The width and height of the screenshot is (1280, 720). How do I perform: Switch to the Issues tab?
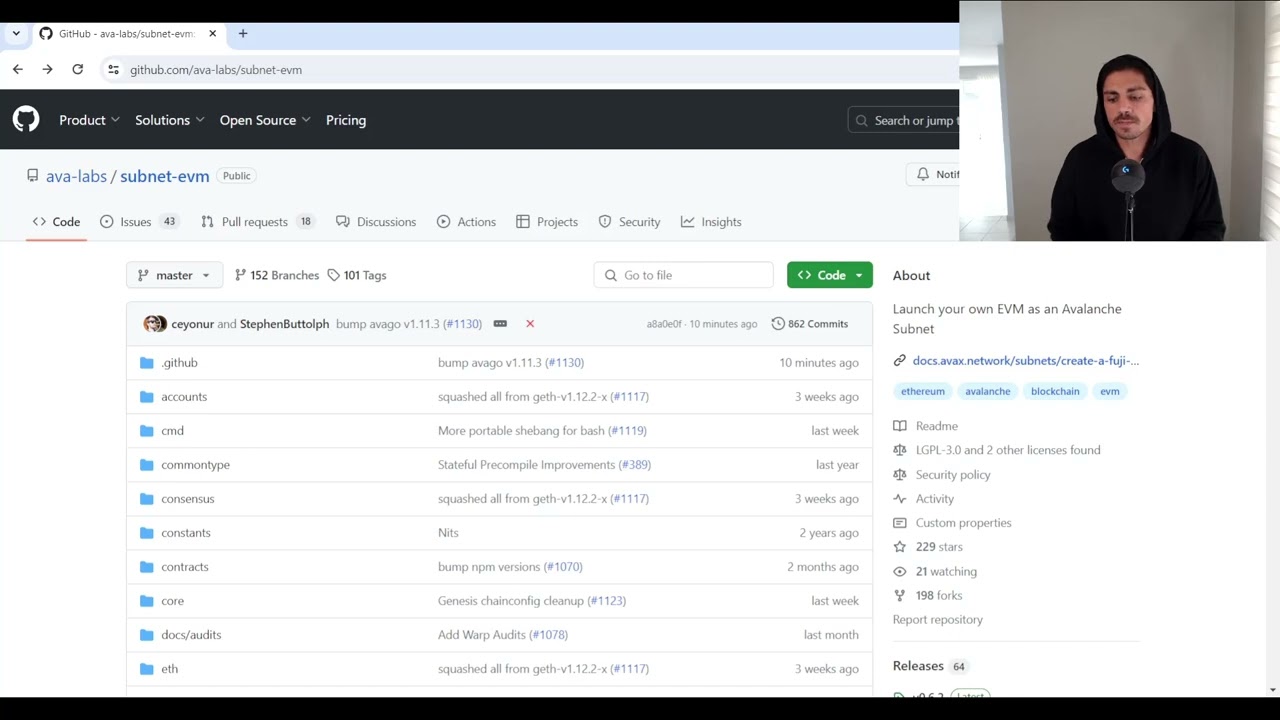(x=138, y=222)
